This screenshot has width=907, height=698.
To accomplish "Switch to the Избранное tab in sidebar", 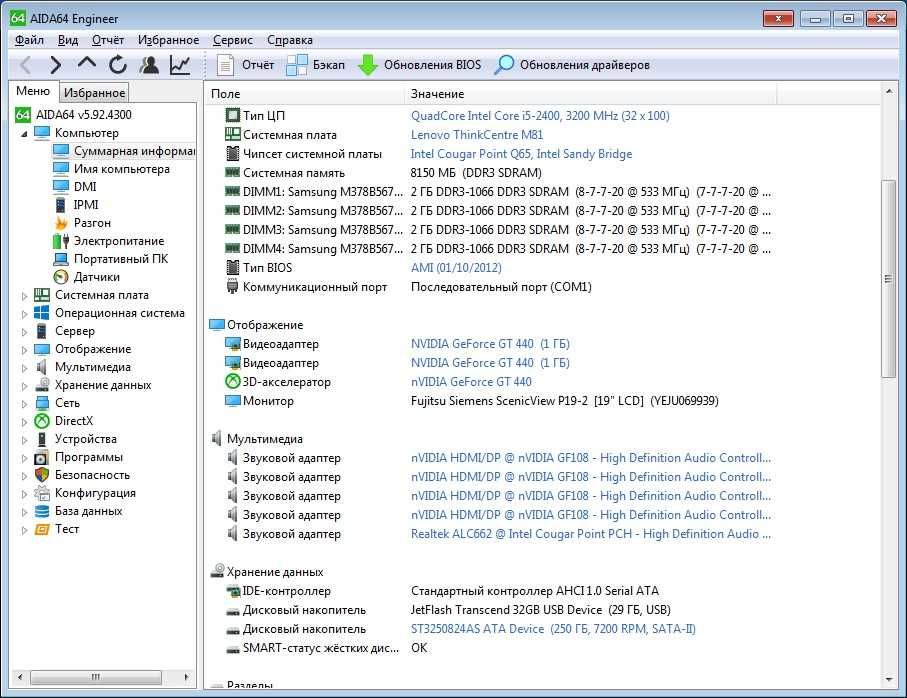I will pyautogui.click(x=94, y=93).
